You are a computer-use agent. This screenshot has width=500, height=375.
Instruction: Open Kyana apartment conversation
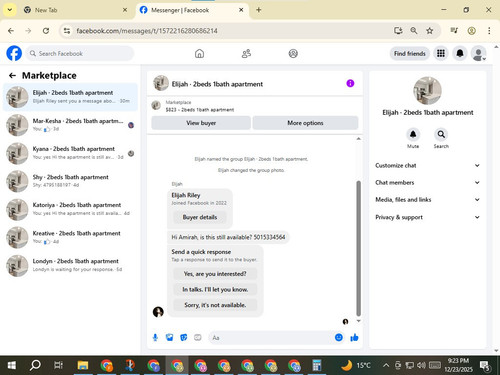[x=70, y=153]
